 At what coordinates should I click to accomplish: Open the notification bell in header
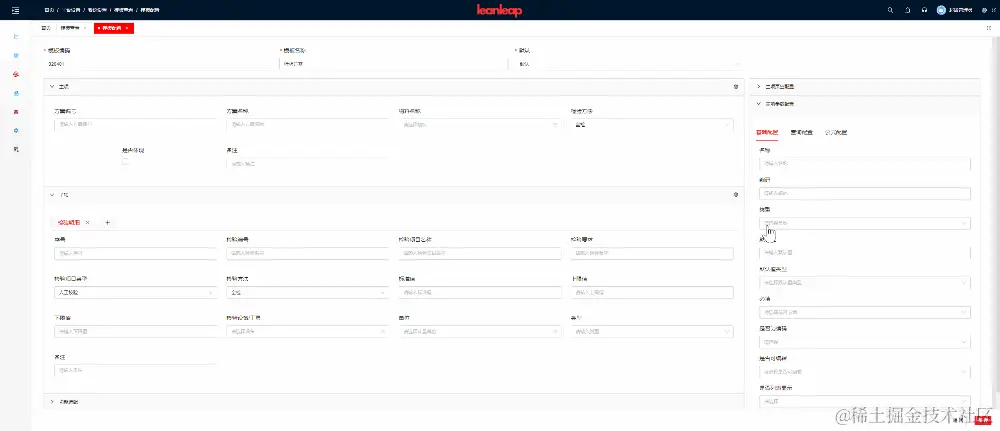click(908, 10)
